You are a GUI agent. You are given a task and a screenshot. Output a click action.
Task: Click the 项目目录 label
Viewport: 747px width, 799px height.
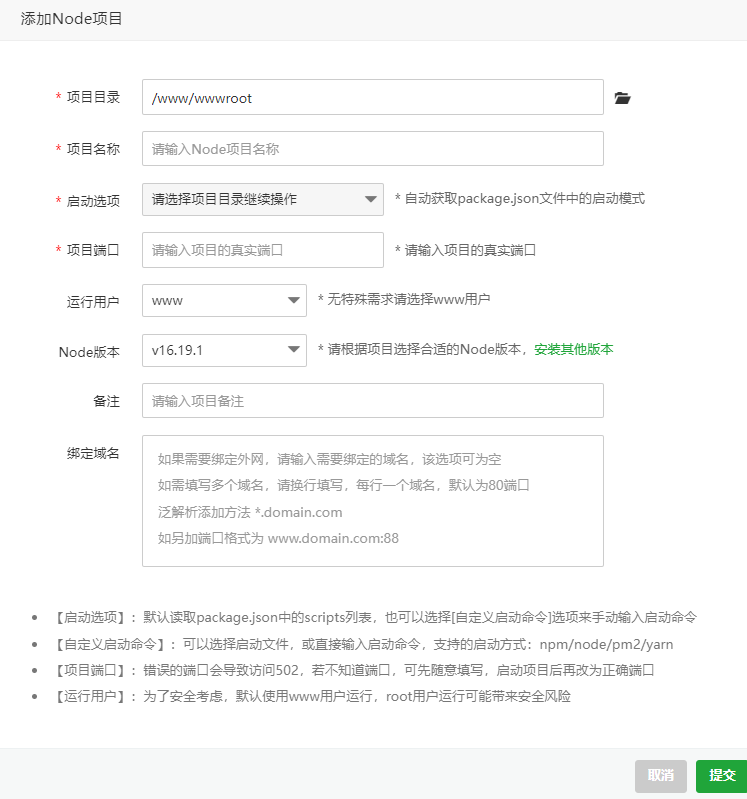click(x=93, y=97)
